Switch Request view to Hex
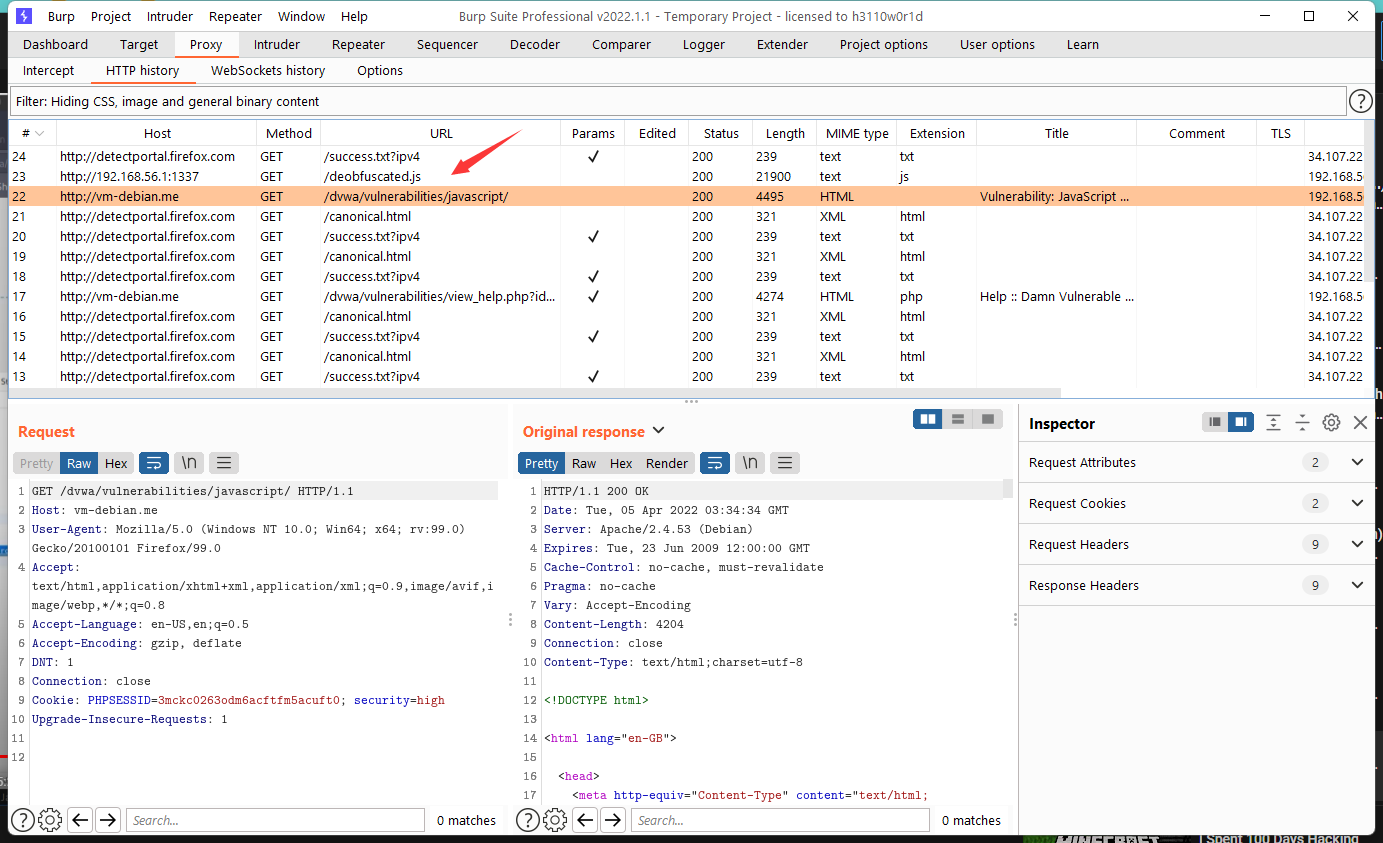The height and width of the screenshot is (843, 1383). pyautogui.click(x=116, y=463)
